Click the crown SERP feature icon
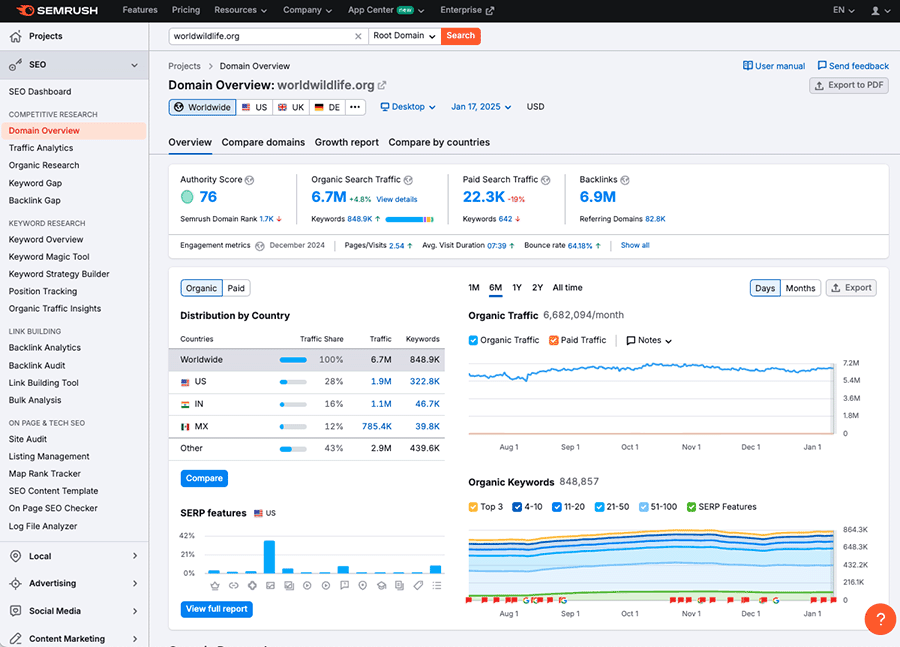 215,586
